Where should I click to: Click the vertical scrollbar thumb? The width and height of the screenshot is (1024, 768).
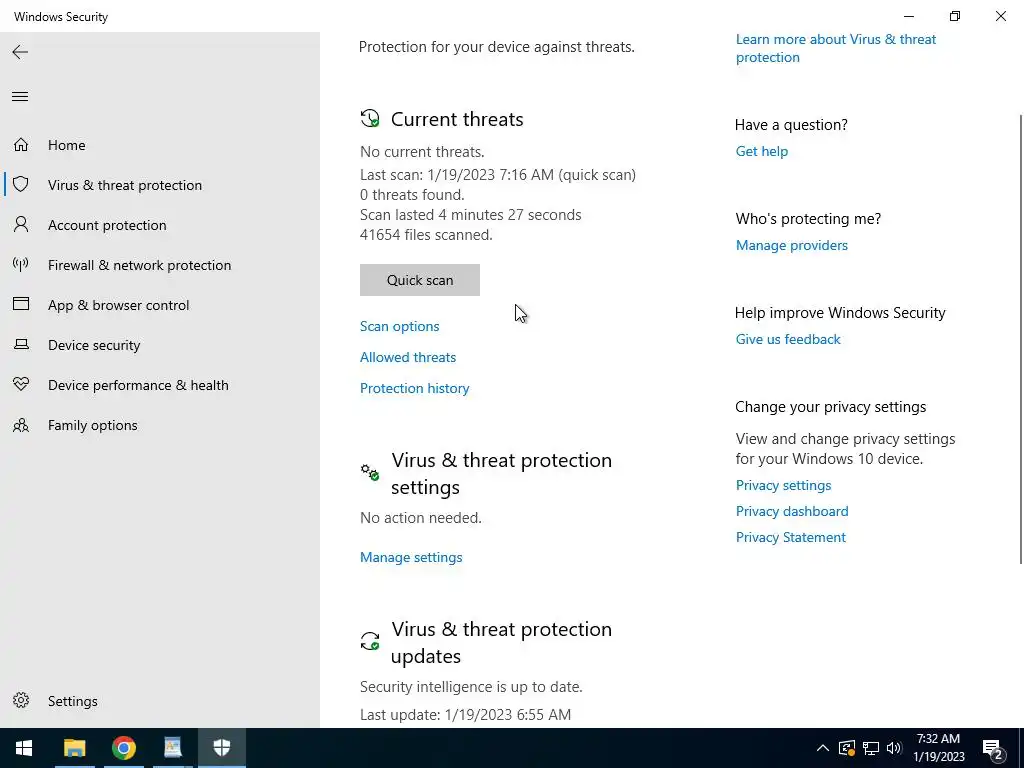[x=1021, y=339]
